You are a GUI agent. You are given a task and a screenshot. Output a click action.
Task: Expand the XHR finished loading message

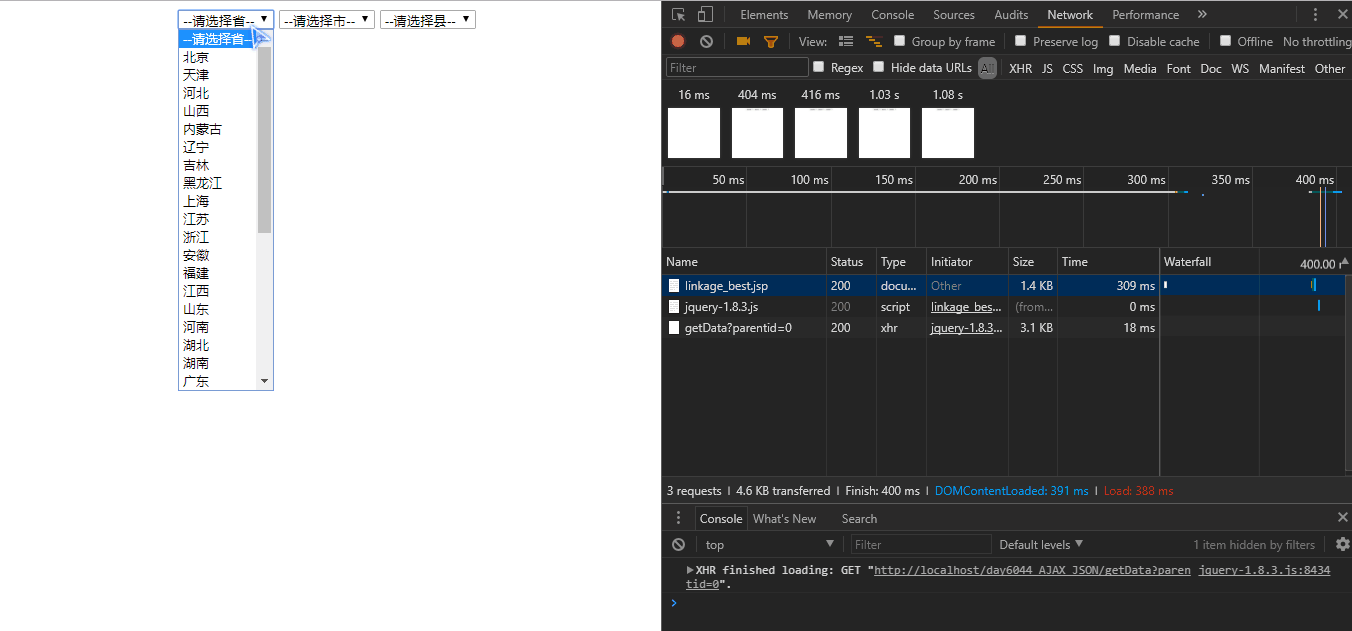tap(690, 570)
